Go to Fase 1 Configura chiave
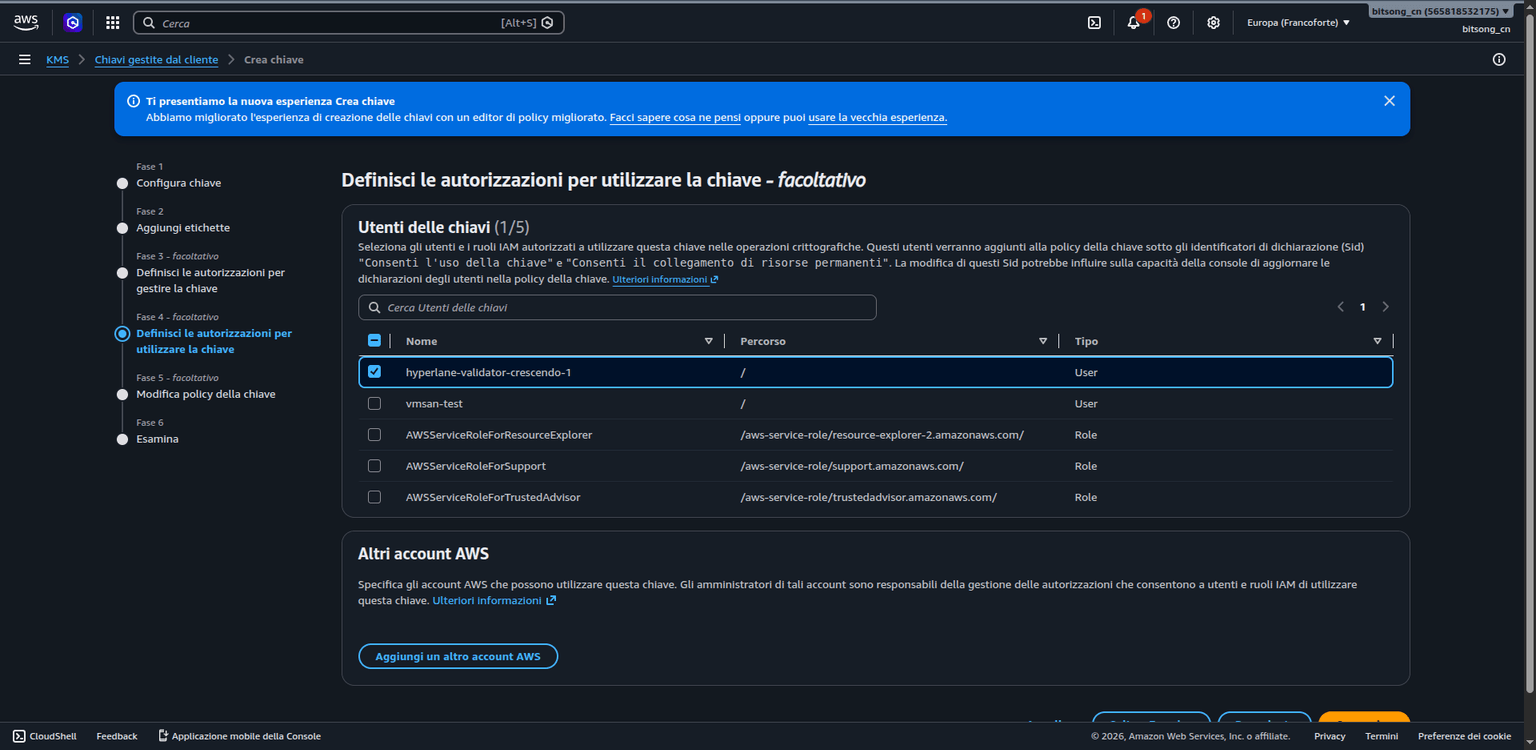1536x750 pixels. pyautogui.click(x=179, y=183)
